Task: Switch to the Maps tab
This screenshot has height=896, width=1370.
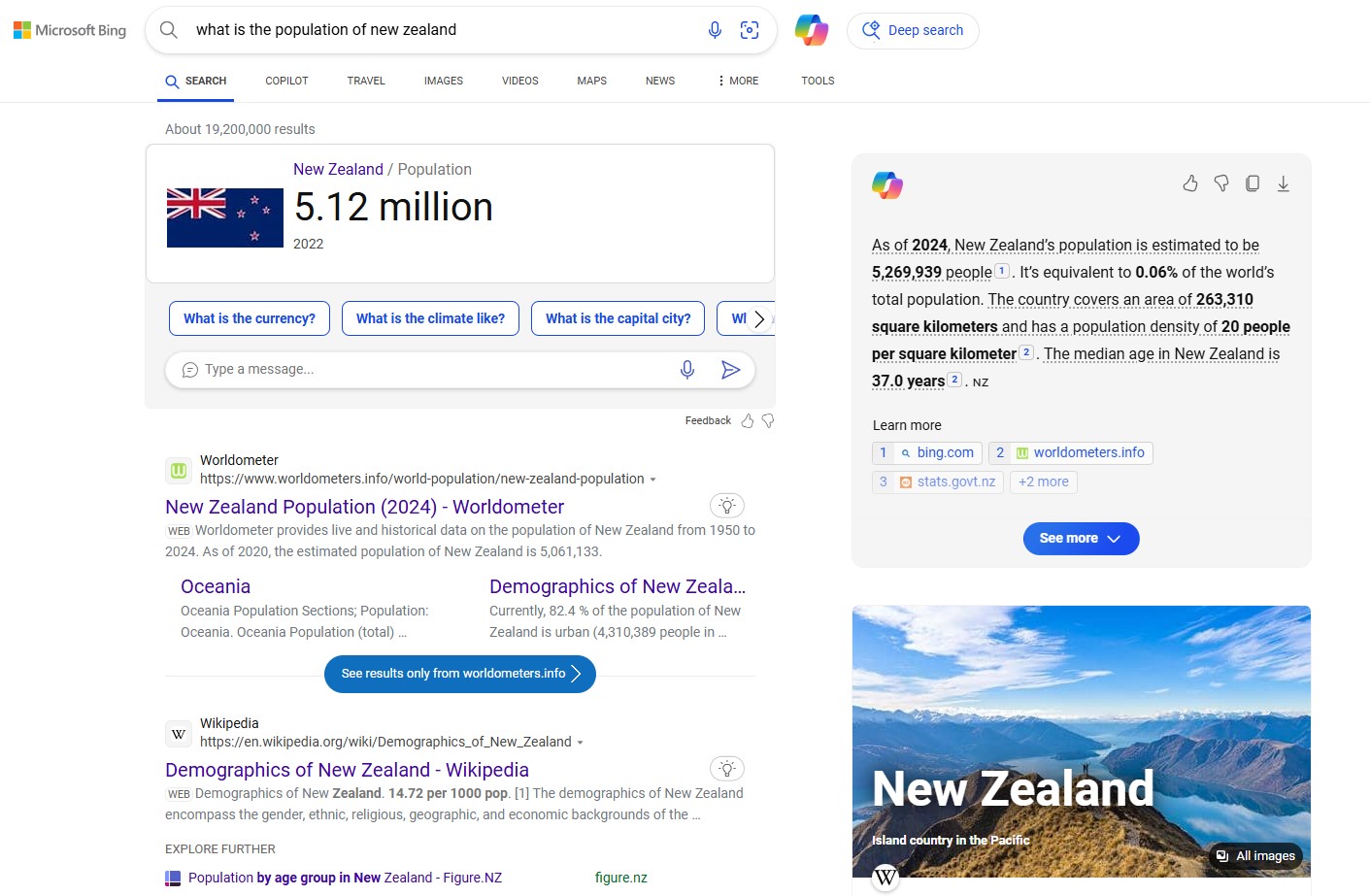Action: click(x=591, y=81)
